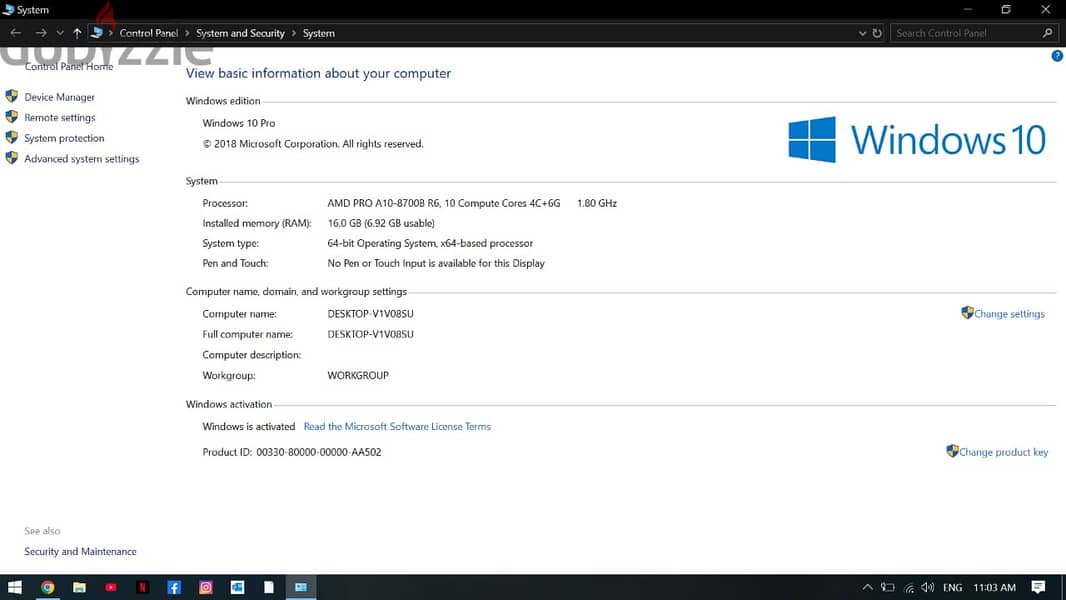Select the processor text AMD PRO A10-8700B
This screenshot has height=600, width=1066.
444,203
